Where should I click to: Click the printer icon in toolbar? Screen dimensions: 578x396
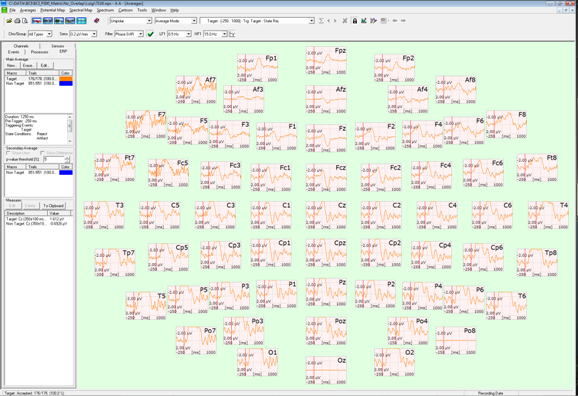pyautogui.click(x=17, y=21)
